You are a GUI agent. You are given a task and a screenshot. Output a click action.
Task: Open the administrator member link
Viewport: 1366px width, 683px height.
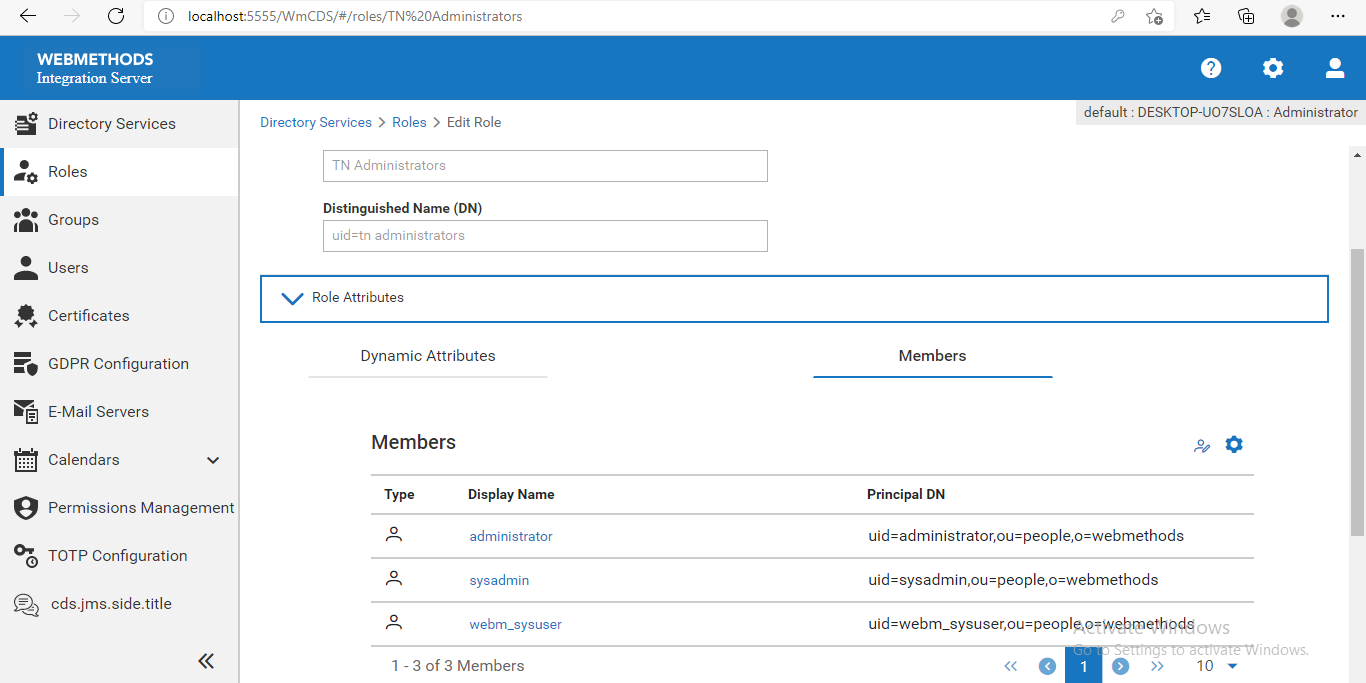[511, 537]
